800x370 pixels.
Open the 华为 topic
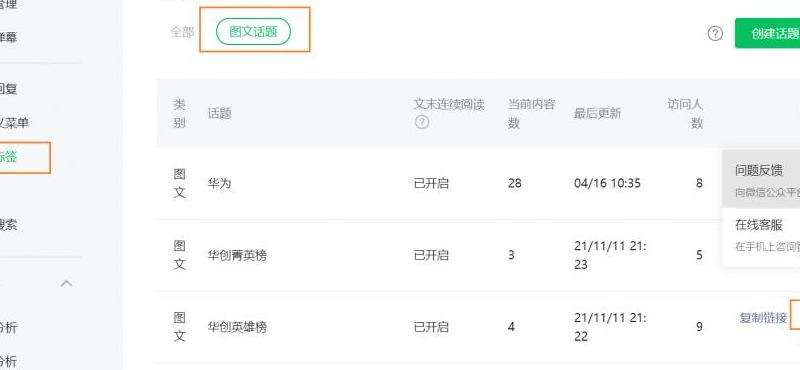(x=219, y=183)
